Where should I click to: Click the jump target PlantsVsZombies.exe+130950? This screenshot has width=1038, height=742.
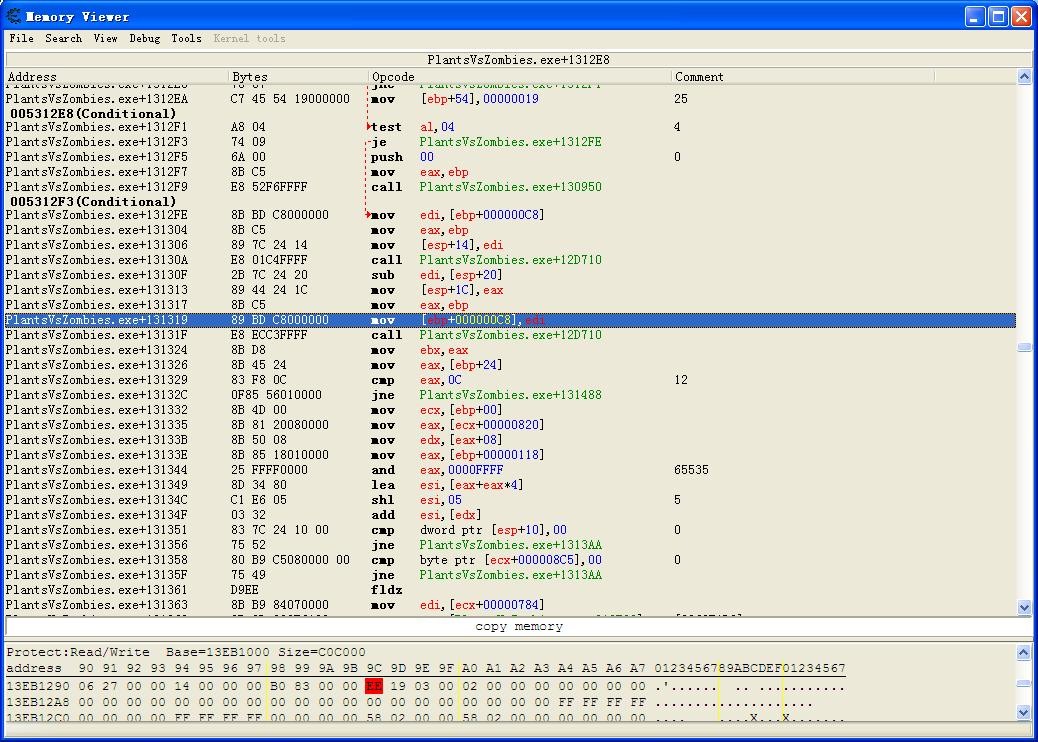(x=510, y=187)
